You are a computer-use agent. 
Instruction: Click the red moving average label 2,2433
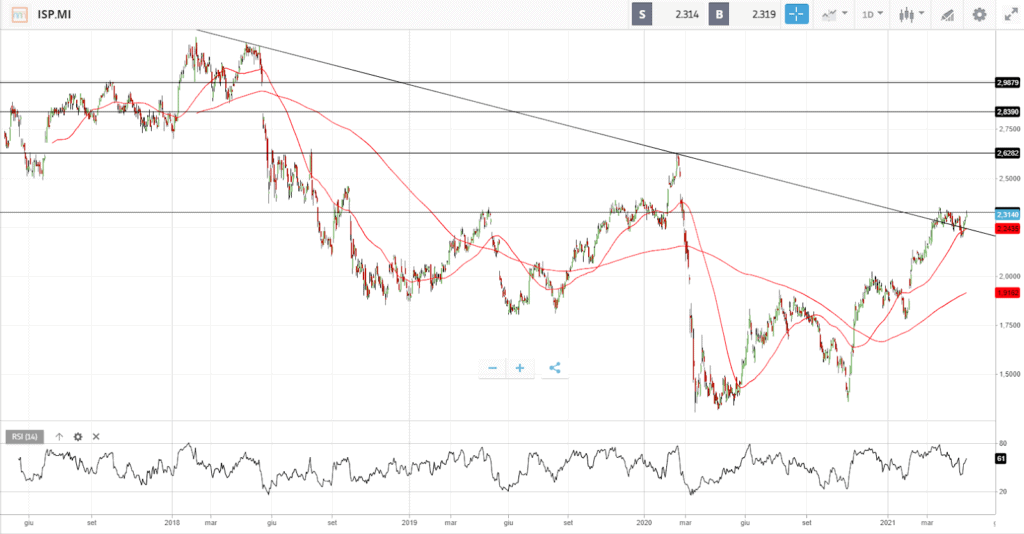tap(1007, 228)
